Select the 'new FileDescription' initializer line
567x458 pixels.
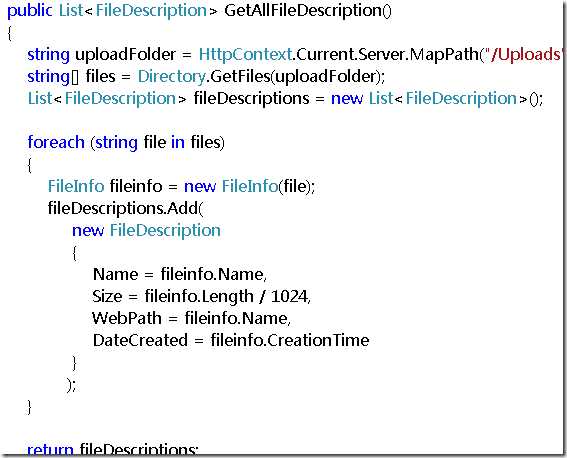(146, 230)
